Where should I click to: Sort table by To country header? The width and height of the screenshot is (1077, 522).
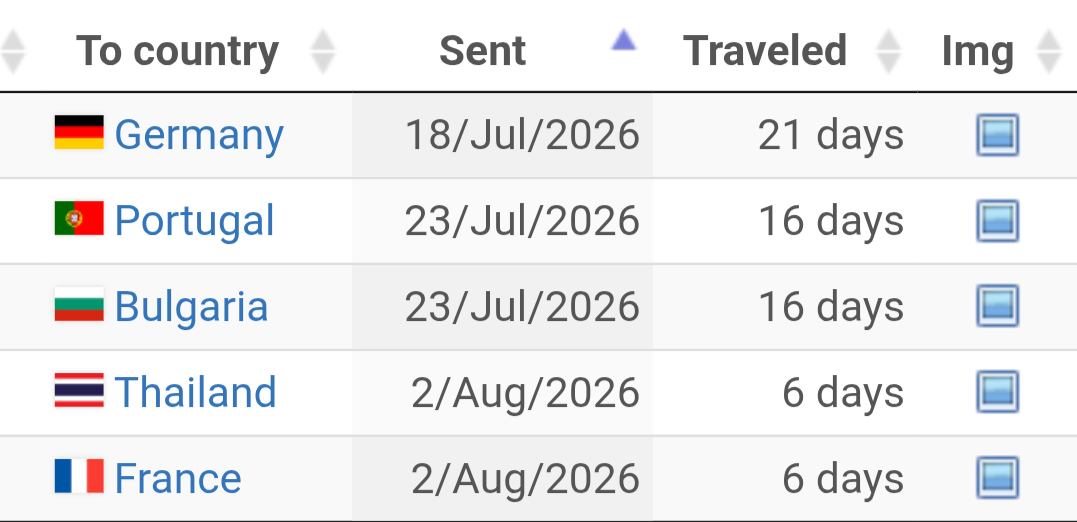[177, 51]
